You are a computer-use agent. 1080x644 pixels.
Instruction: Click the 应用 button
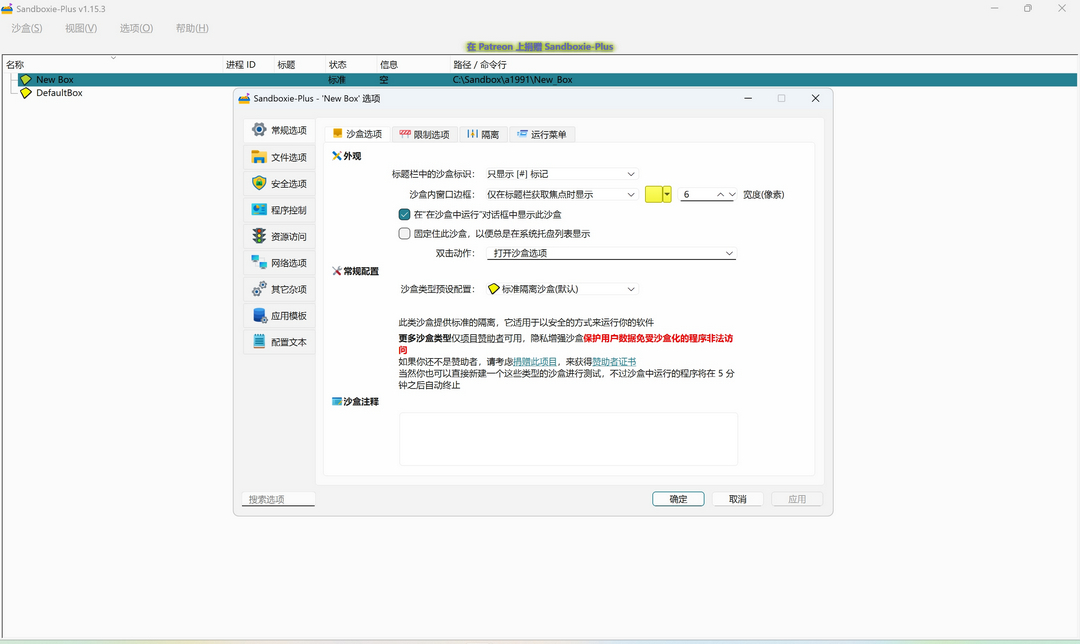click(797, 499)
